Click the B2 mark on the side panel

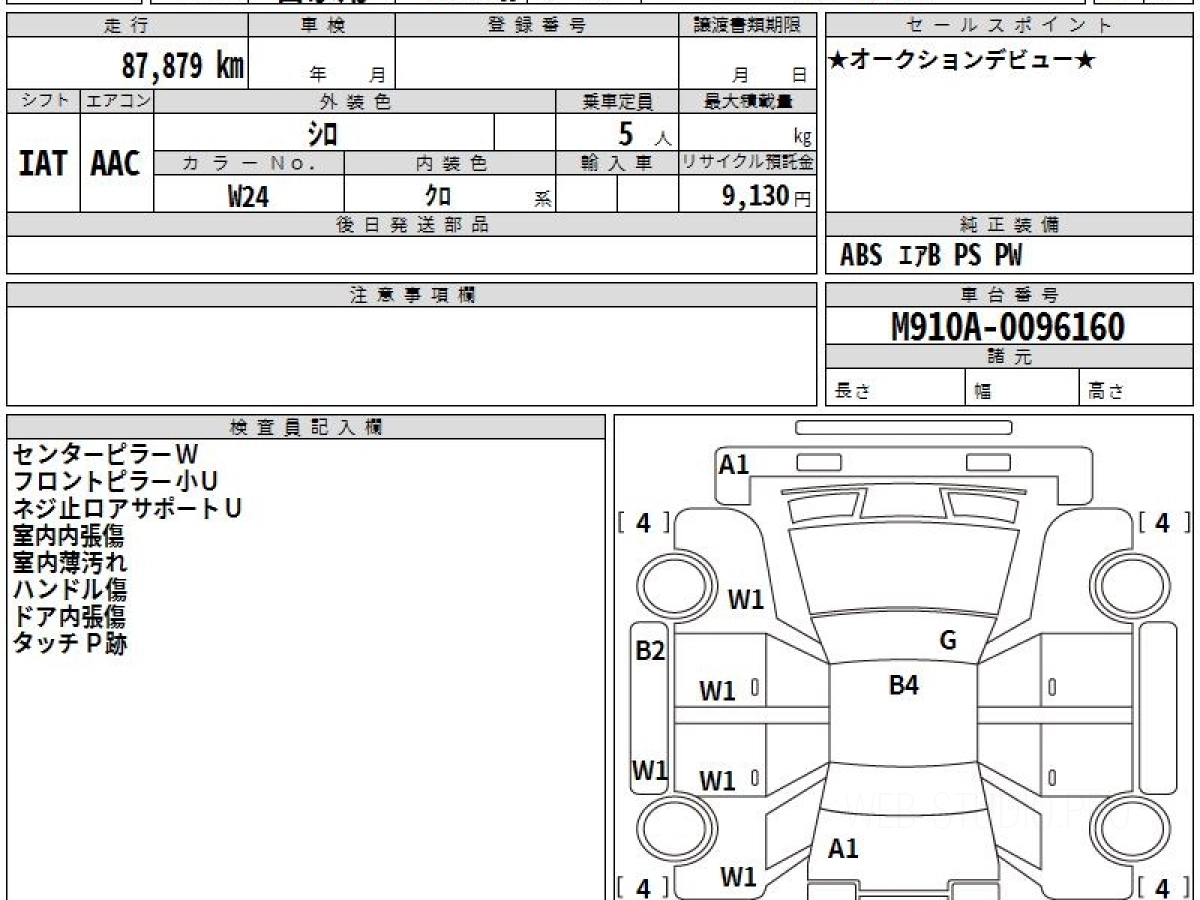coord(651,651)
